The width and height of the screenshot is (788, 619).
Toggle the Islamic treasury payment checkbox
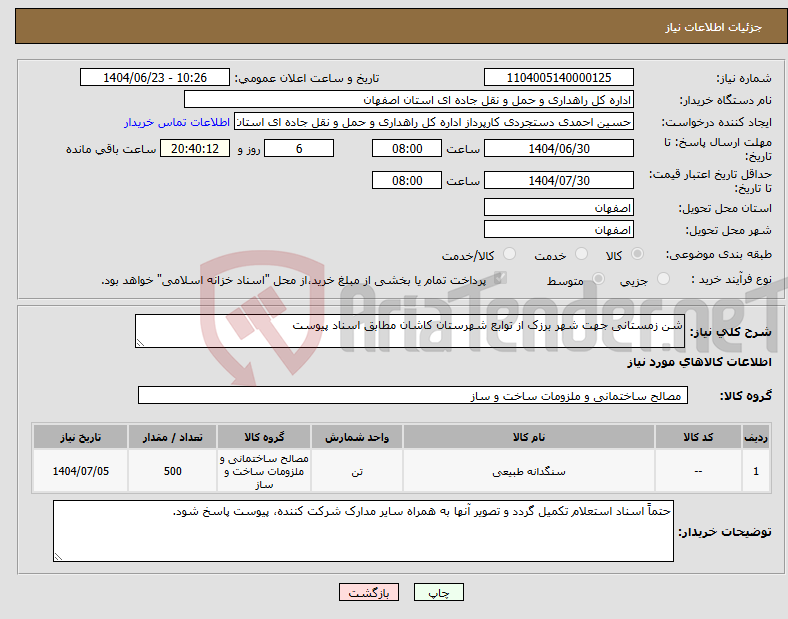click(500, 278)
